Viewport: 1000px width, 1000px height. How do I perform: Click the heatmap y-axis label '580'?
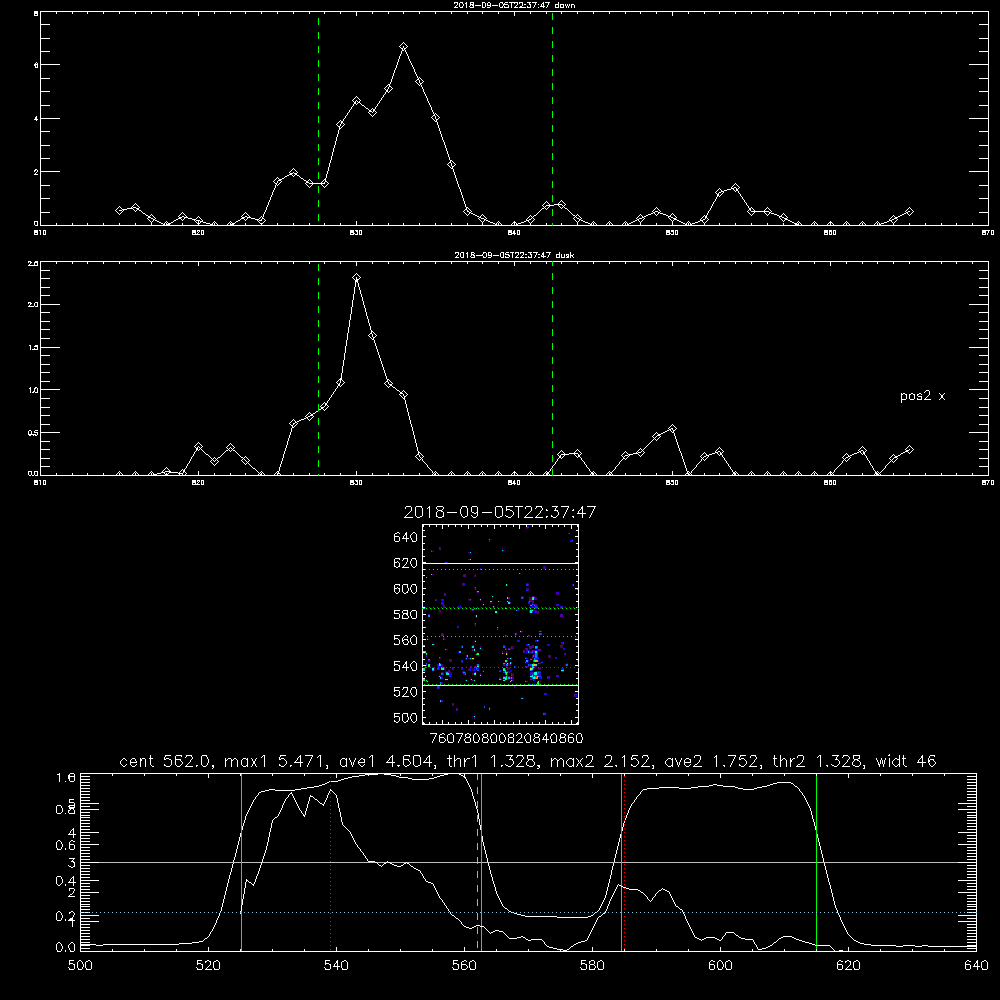406,615
